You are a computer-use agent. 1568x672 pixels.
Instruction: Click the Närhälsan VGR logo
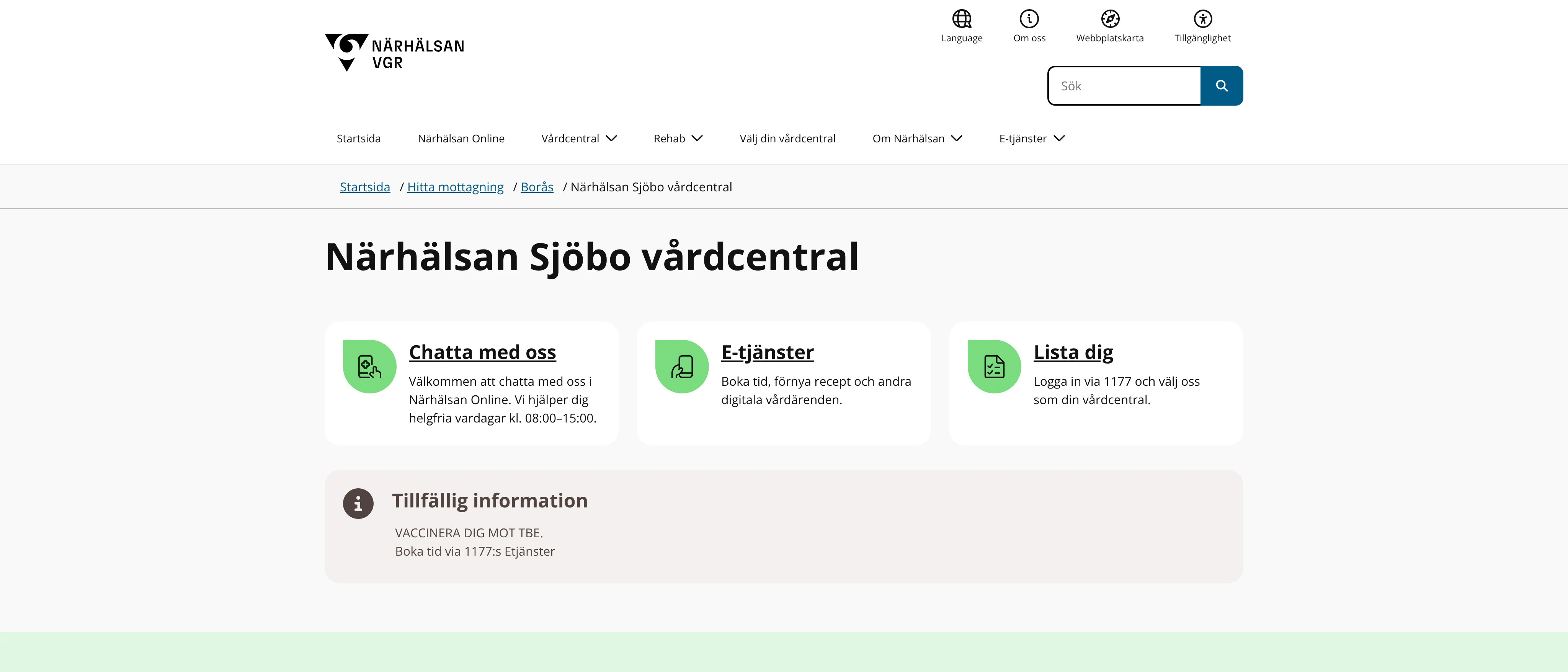(x=394, y=52)
